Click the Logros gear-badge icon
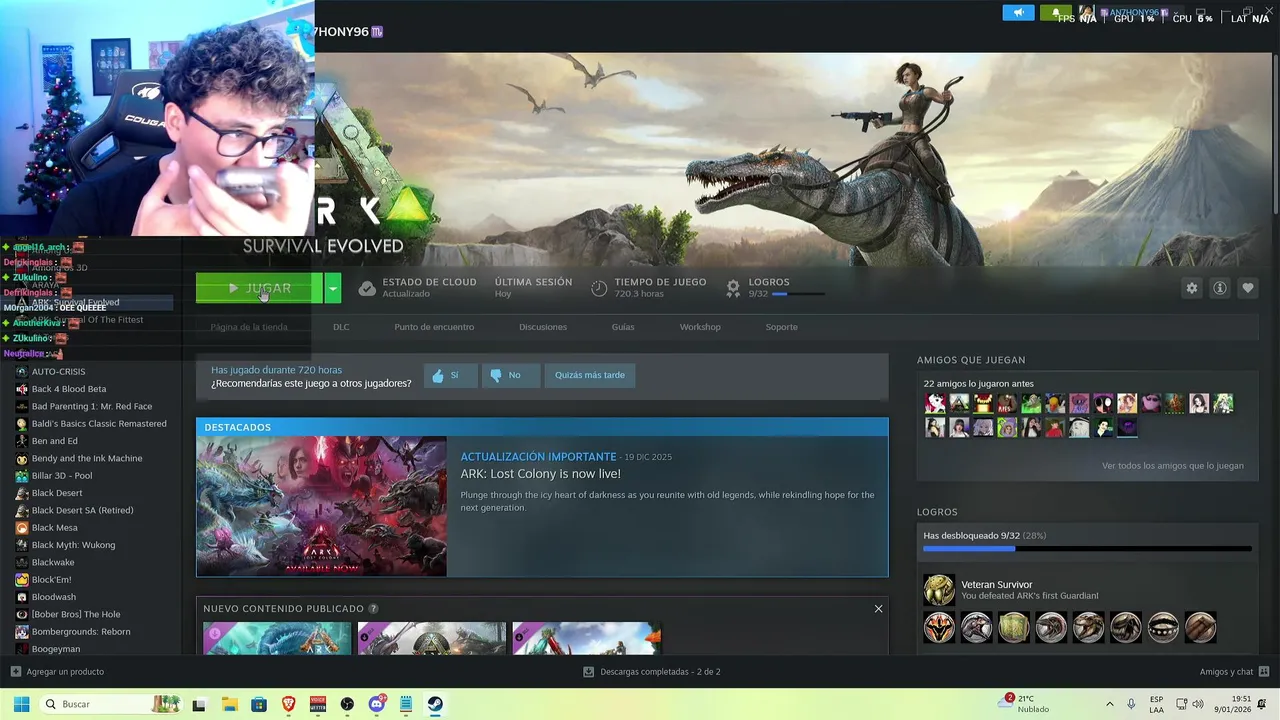 (733, 288)
